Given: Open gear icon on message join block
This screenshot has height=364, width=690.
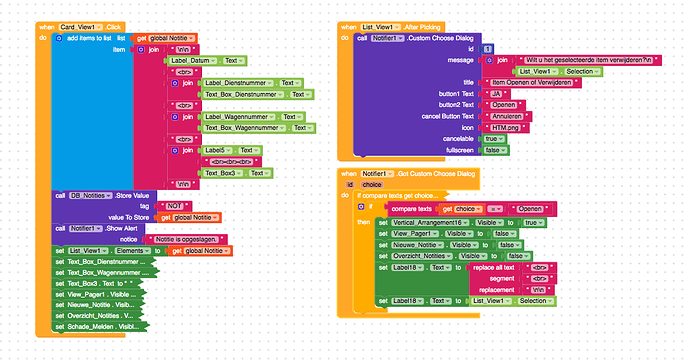Looking at the screenshot, I should (489, 60).
